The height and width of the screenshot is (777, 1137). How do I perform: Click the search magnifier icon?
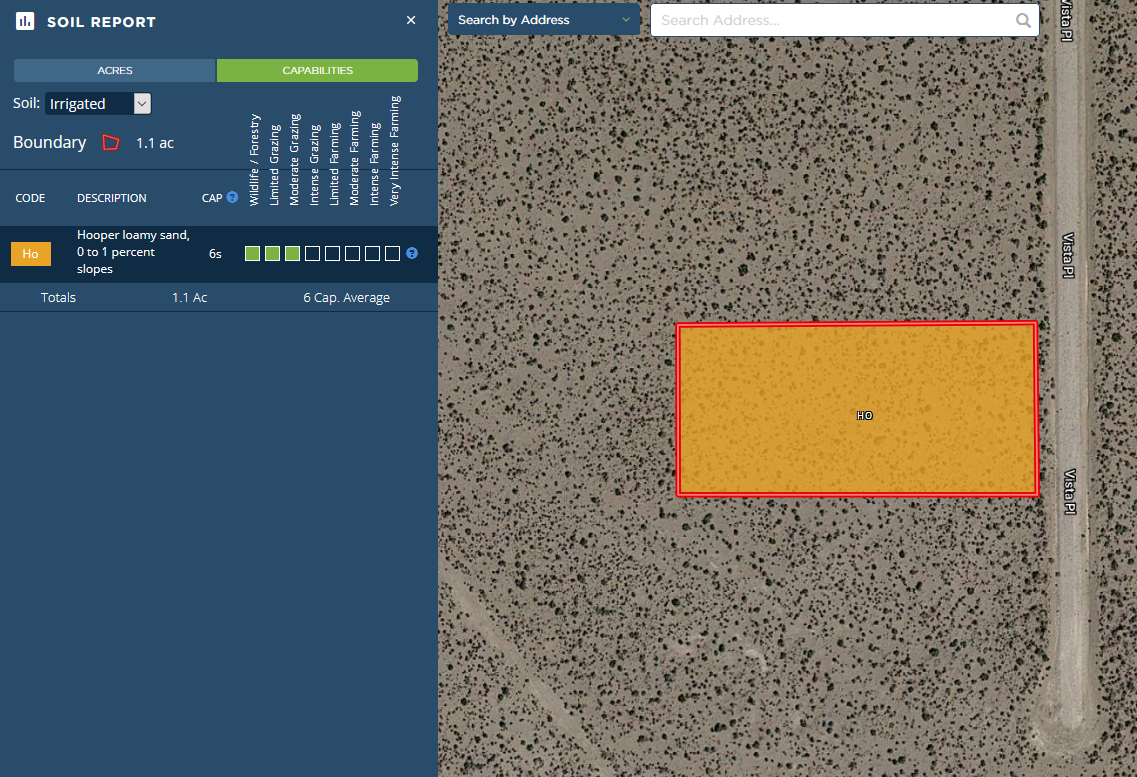point(1023,20)
